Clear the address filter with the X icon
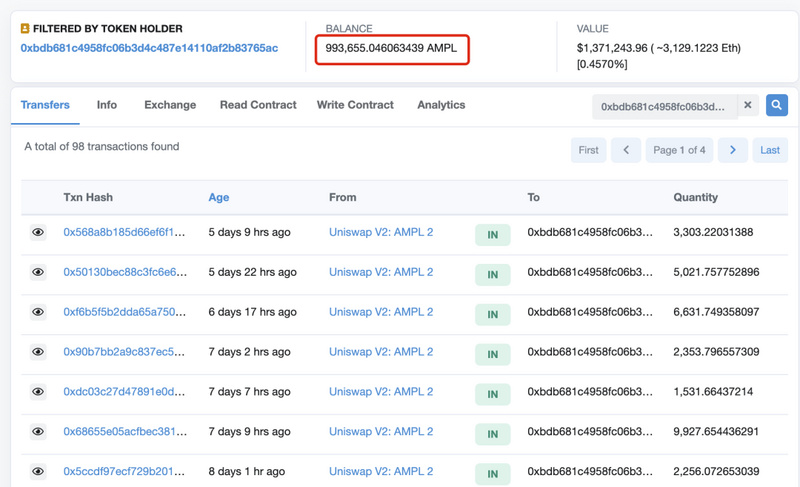 click(x=747, y=105)
